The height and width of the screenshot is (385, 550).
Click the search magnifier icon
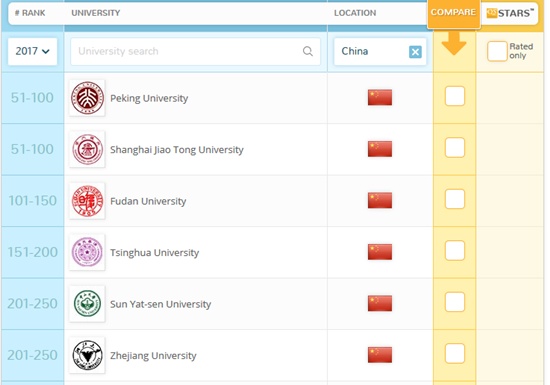(308, 51)
